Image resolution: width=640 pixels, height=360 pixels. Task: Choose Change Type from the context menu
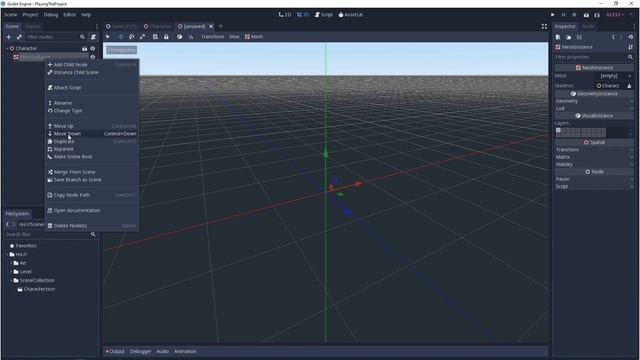tap(92, 111)
